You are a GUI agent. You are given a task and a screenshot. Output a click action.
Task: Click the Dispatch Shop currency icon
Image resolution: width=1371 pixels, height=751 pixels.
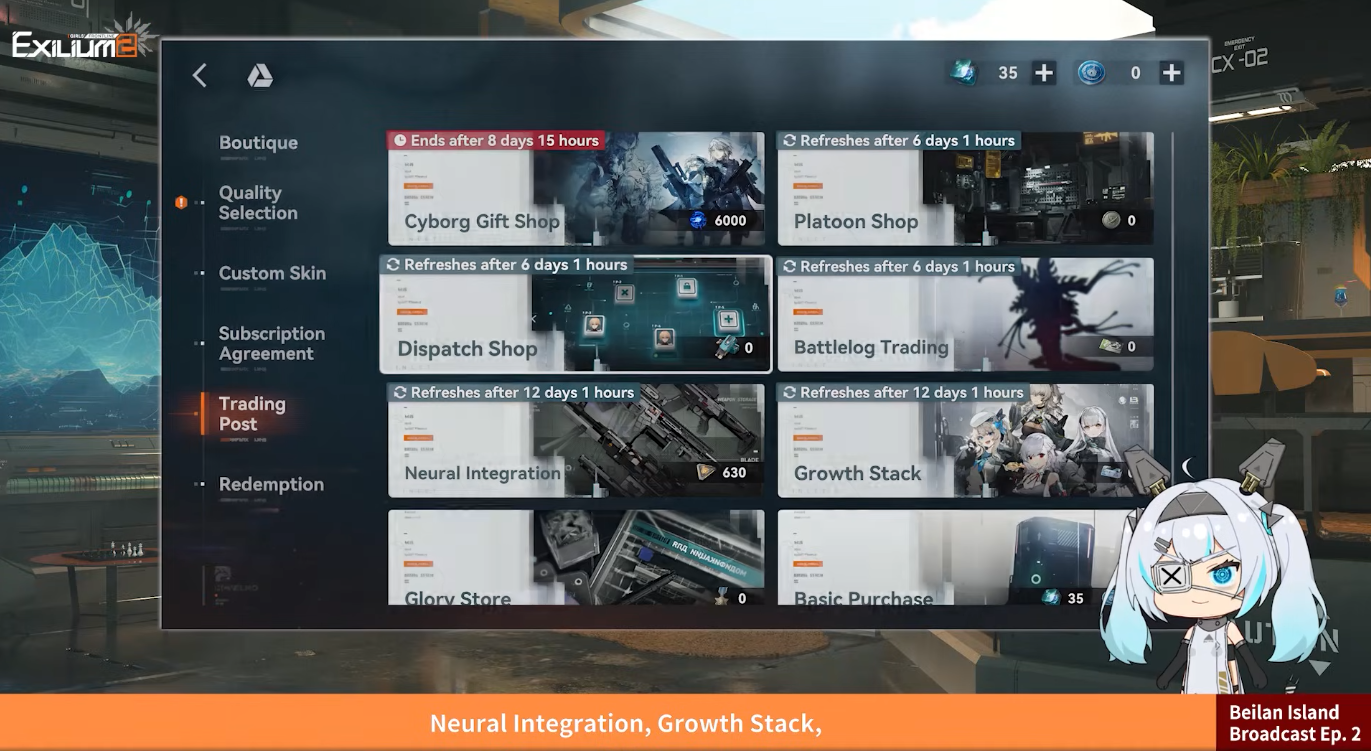[x=727, y=348]
